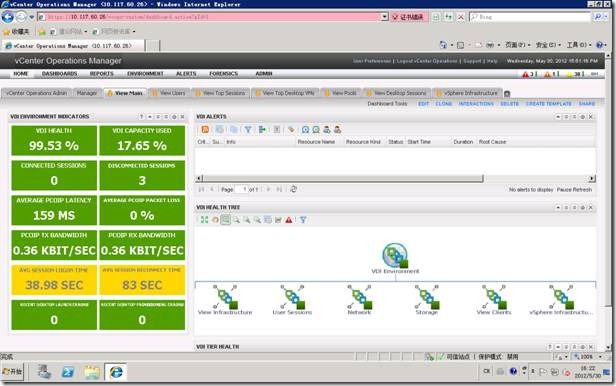Image resolution: width=616 pixels, height=386 pixels.
Task: Select the View Clients node
Action: [494, 300]
